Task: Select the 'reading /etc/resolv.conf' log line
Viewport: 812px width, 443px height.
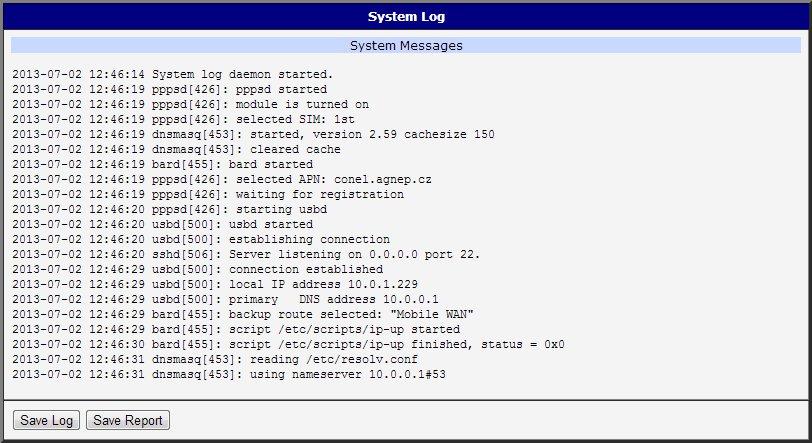Action: click(215, 360)
